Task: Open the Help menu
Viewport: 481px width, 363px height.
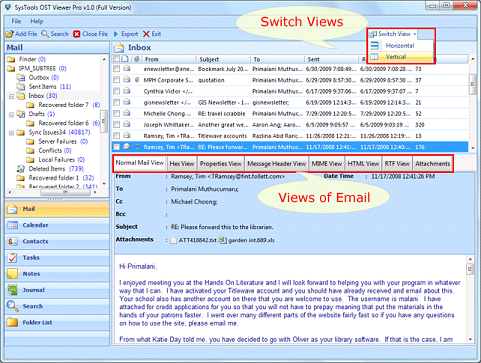Action: [x=37, y=21]
